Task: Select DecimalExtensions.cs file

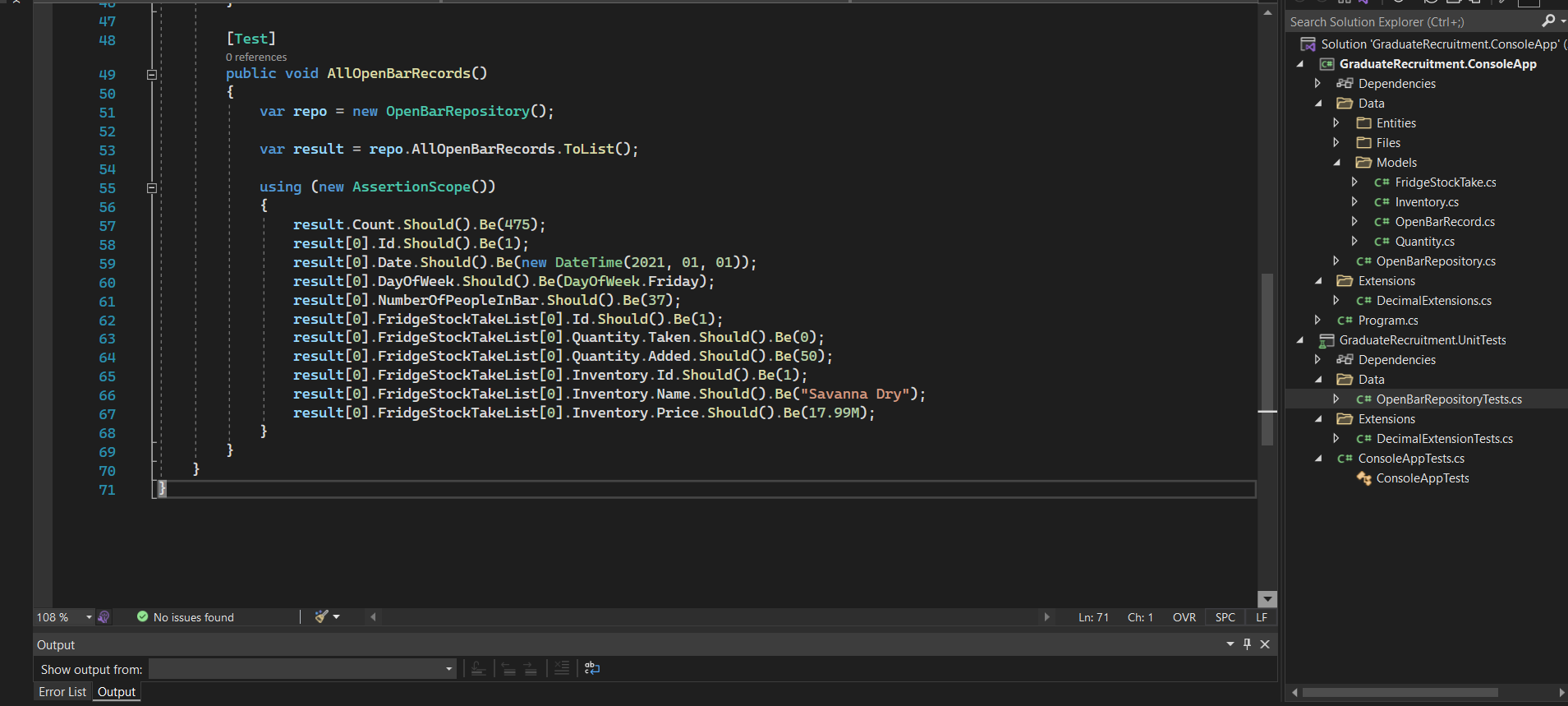Action: coord(1433,301)
